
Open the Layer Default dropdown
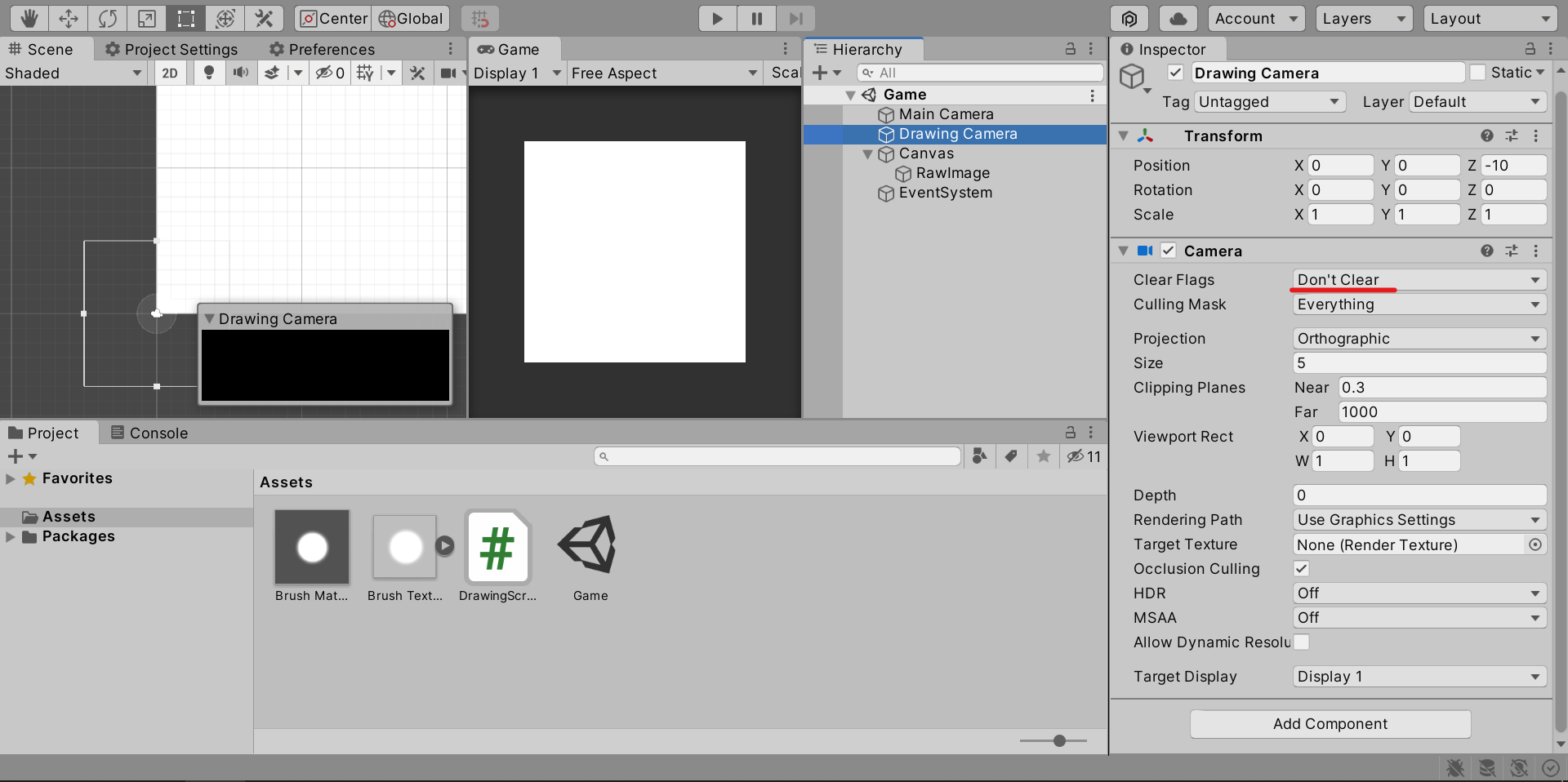[1477, 101]
